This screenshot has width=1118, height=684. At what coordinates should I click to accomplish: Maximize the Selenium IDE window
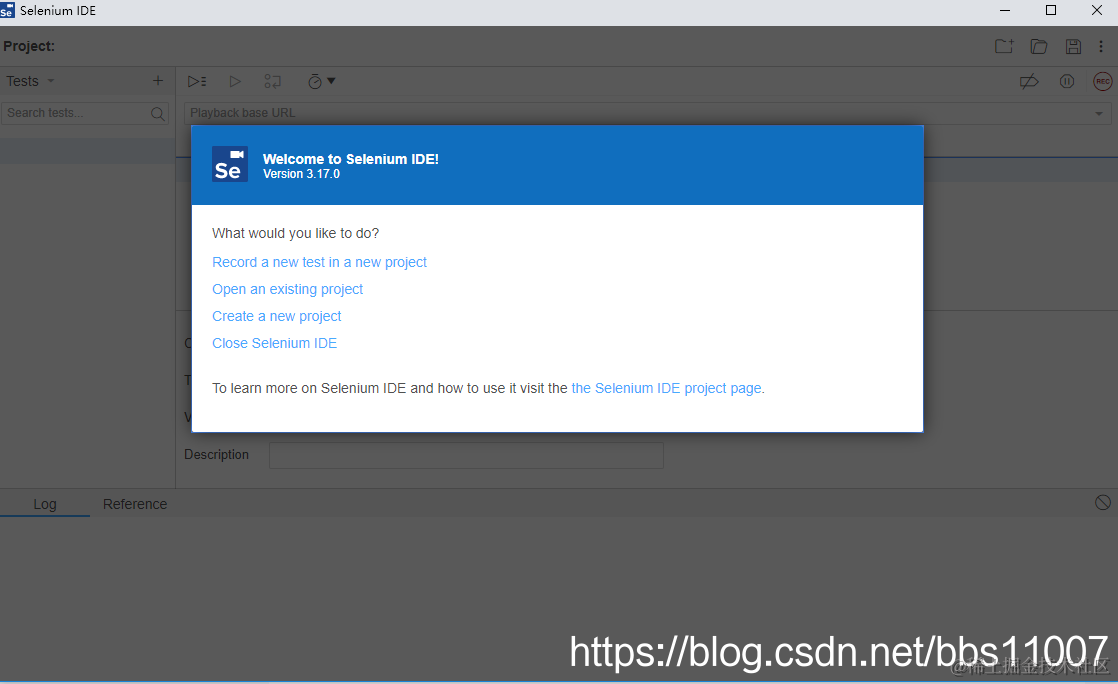[x=1051, y=10]
